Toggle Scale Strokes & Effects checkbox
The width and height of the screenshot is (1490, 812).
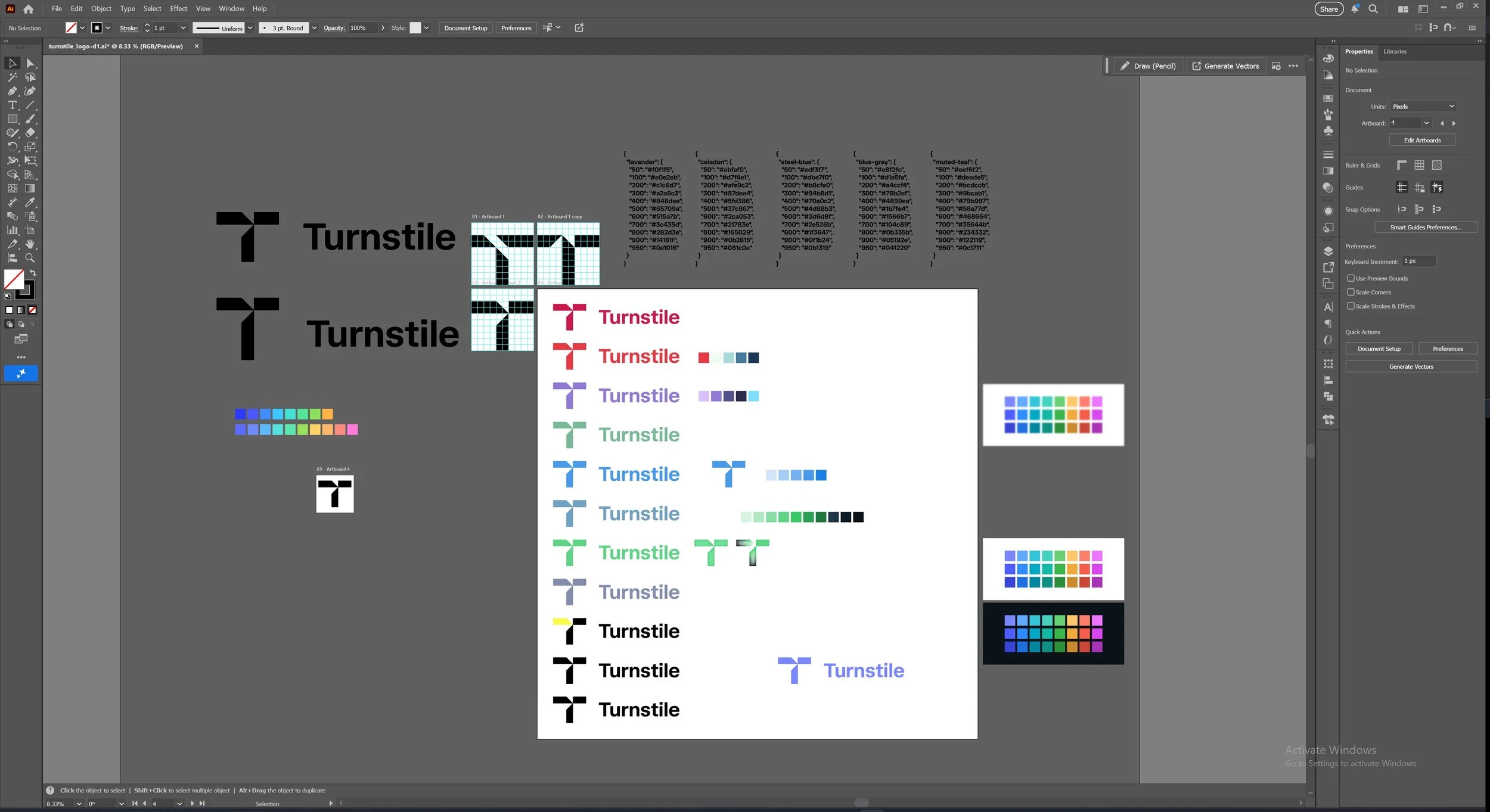[x=1351, y=306]
